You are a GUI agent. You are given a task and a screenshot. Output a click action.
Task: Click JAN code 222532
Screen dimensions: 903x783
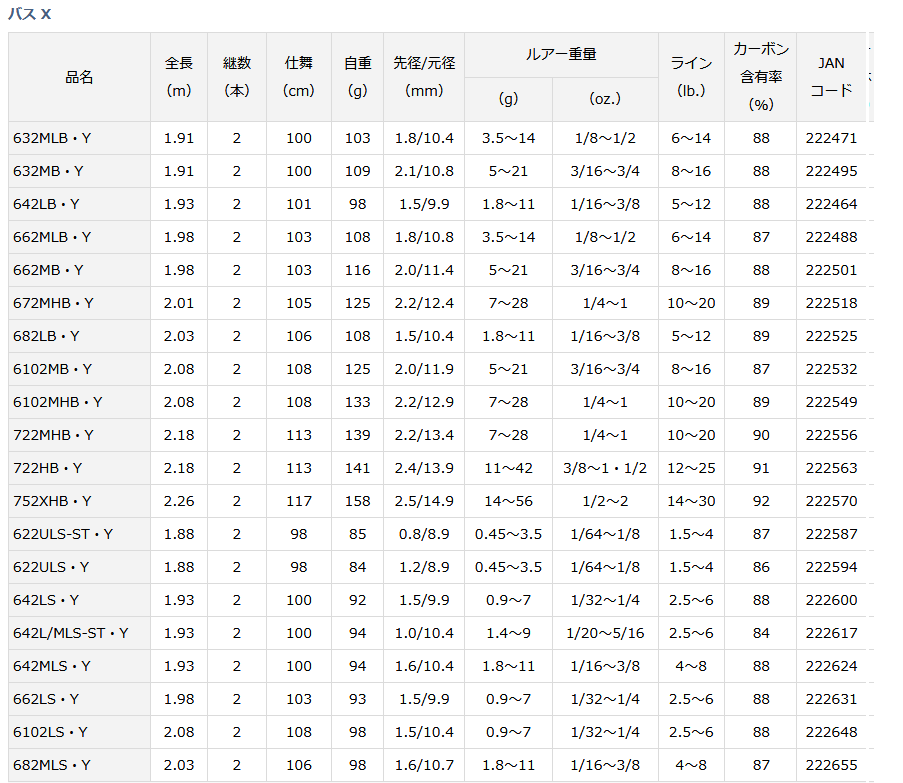point(832,369)
